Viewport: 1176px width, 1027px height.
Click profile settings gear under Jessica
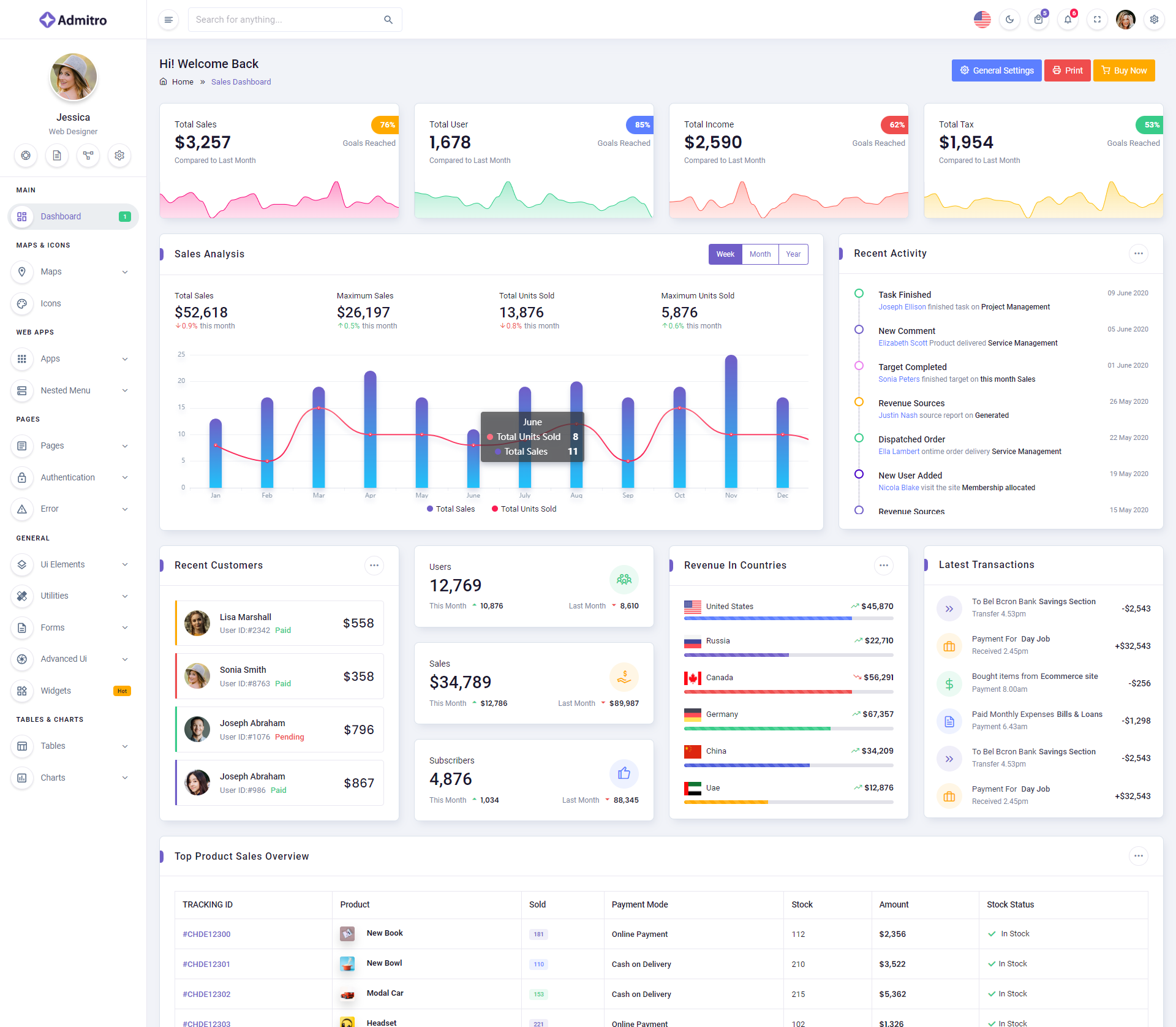(119, 156)
